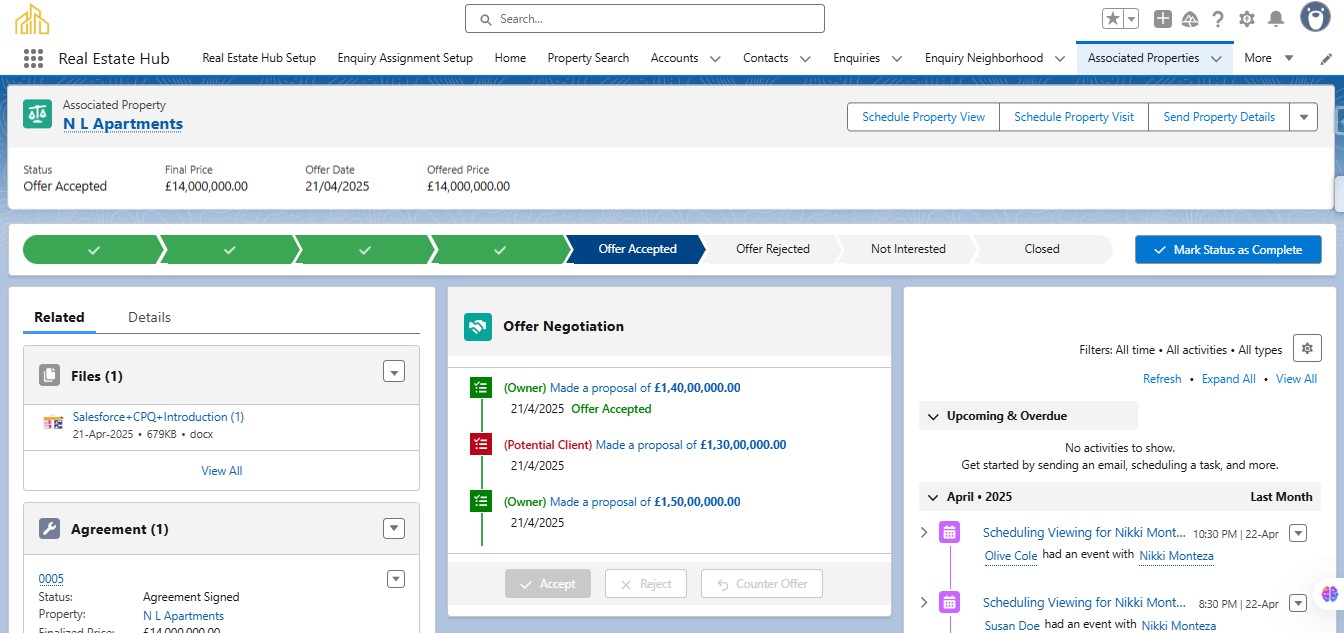Select the Offer Rejected status stage

[x=772, y=249]
